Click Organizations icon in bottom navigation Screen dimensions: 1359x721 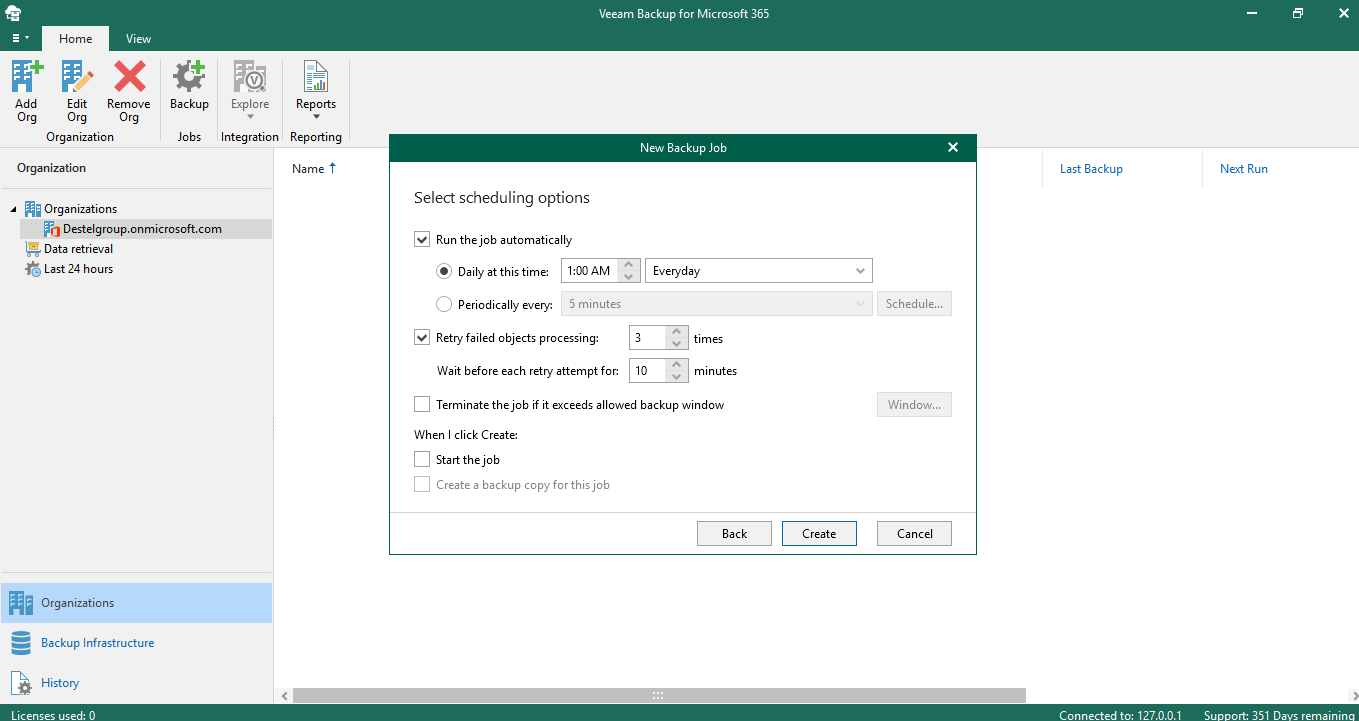point(20,603)
